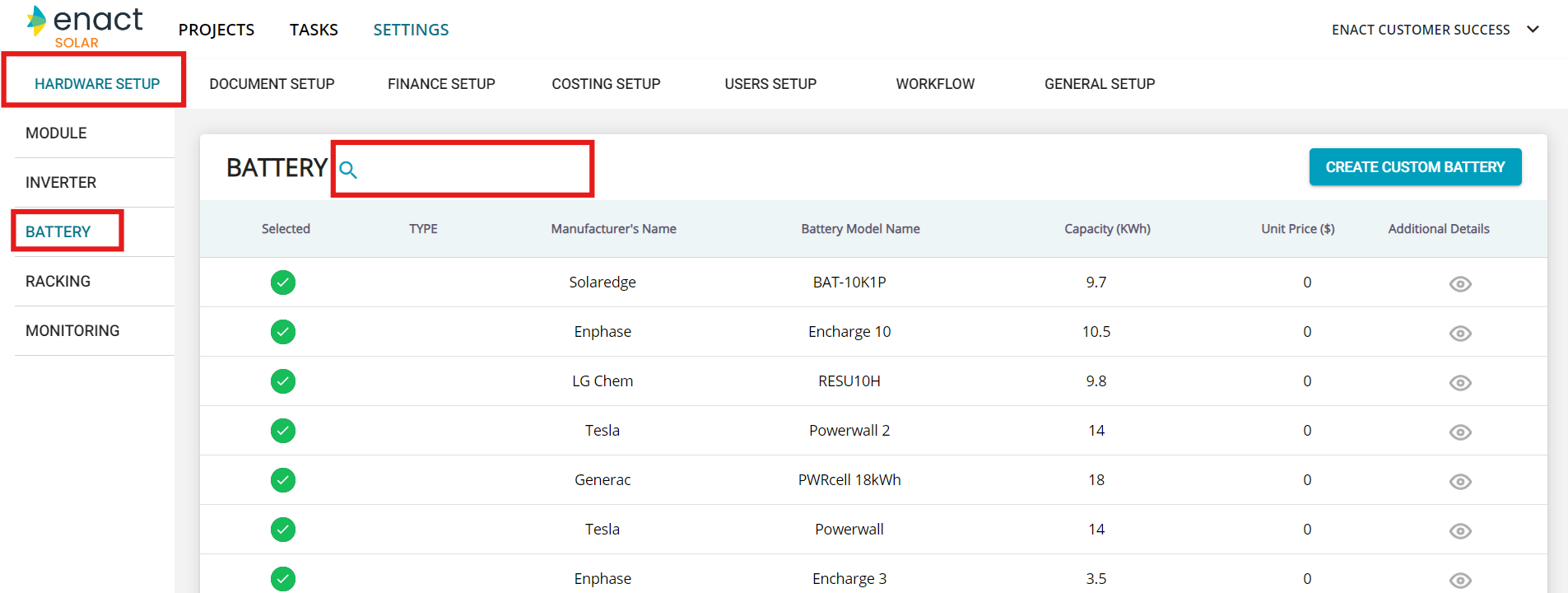This screenshot has width=1568, height=593.
Task: Switch to General Setup tab
Action: pos(1100,83)
